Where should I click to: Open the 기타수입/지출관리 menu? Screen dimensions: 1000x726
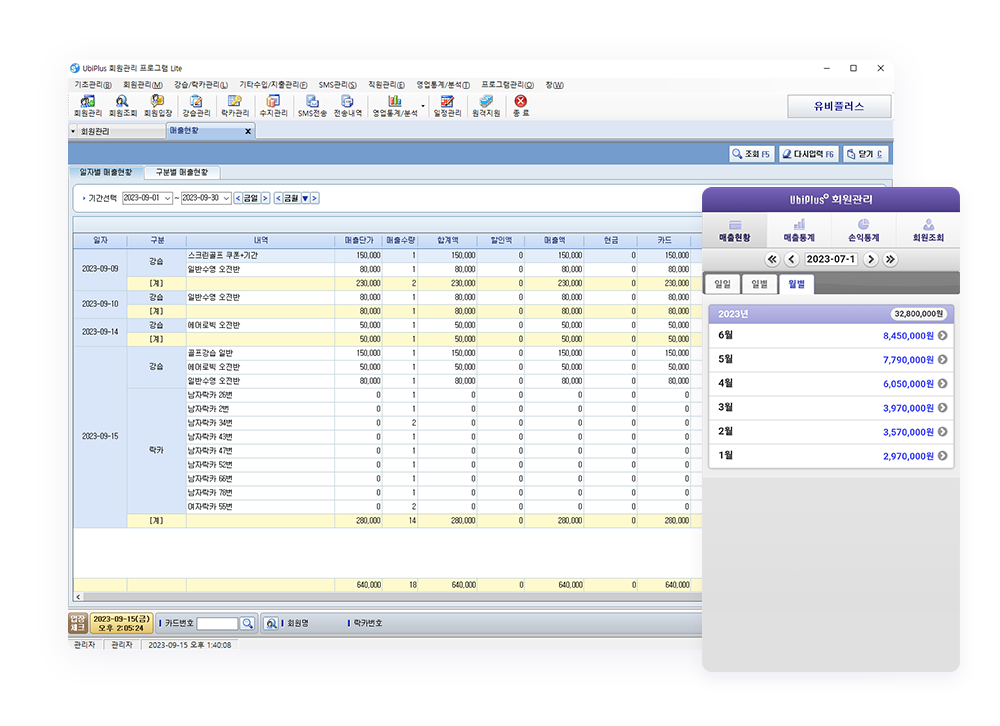click(x=273, y=85)
